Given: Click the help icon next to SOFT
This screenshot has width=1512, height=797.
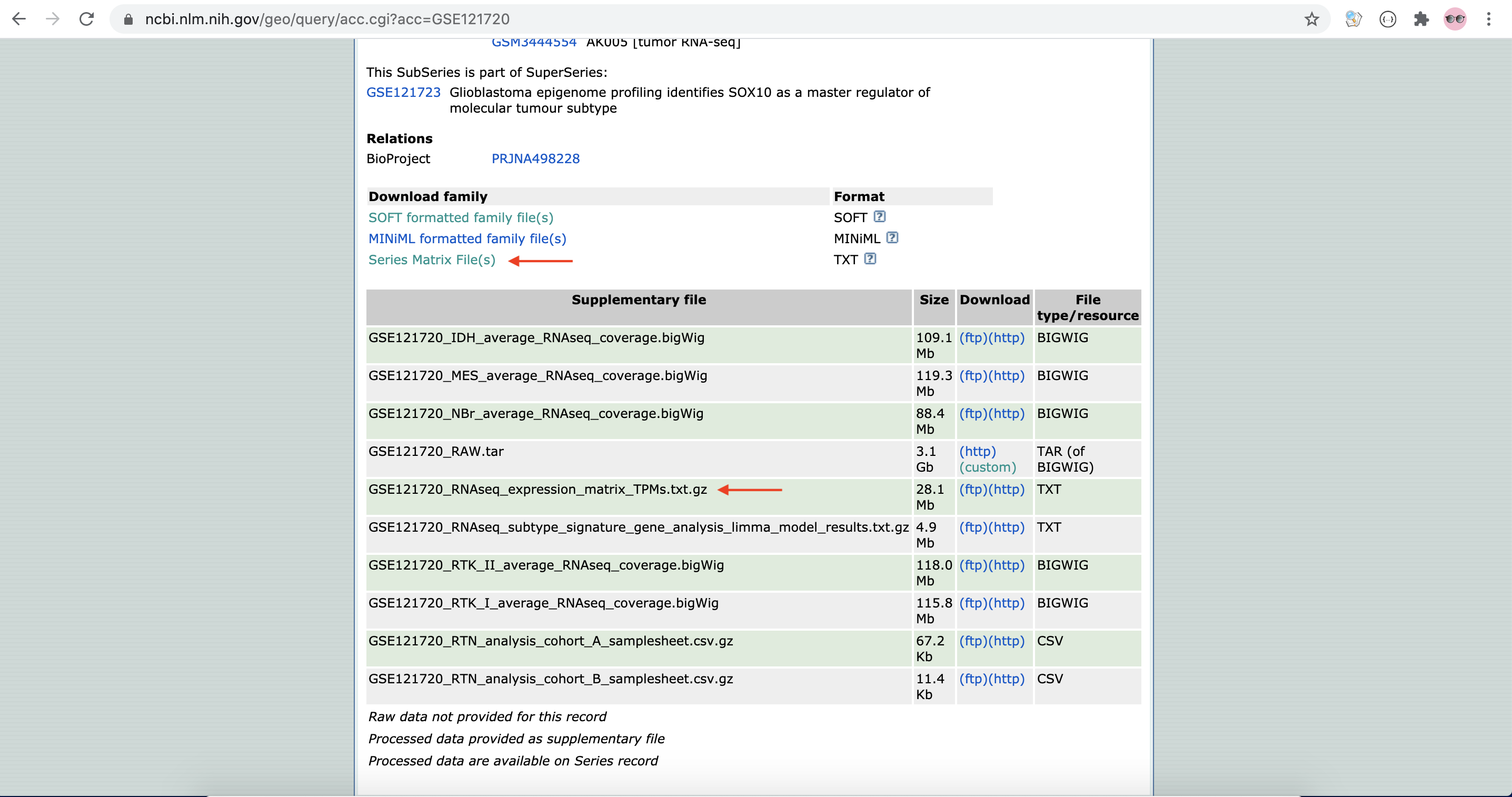Looking at the screenshot, I should 879,216.
